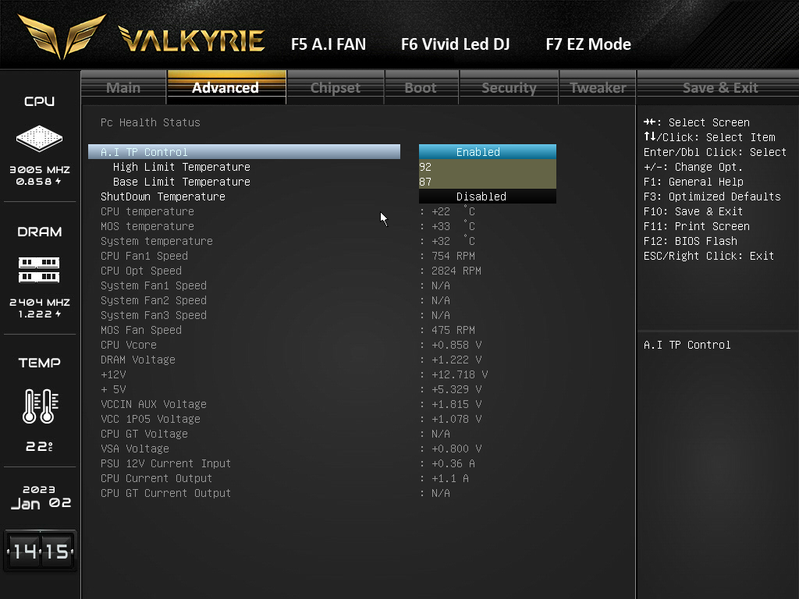Viewport: 799px width, 599px height.
Task: Edit Base Limit Temperature value 87
Action: point(487,182)
